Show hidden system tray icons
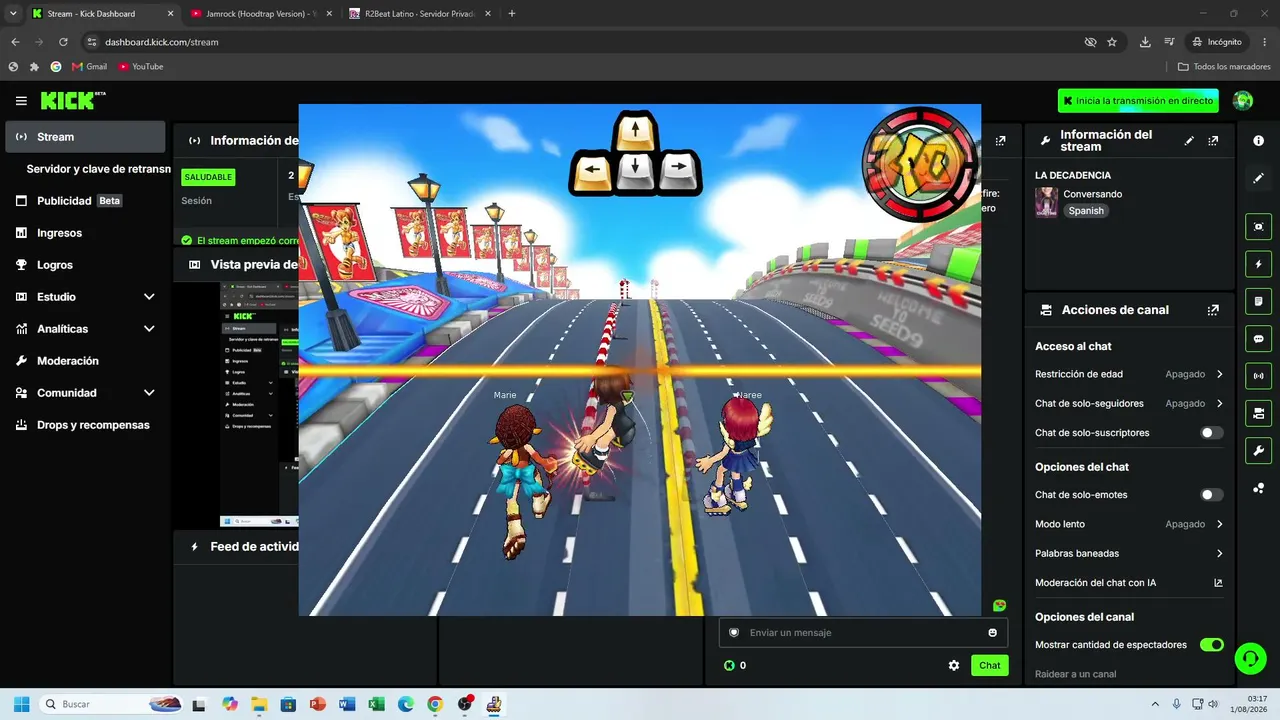The height and width of the screenshot is (720, 1280). coord(1155,704)
